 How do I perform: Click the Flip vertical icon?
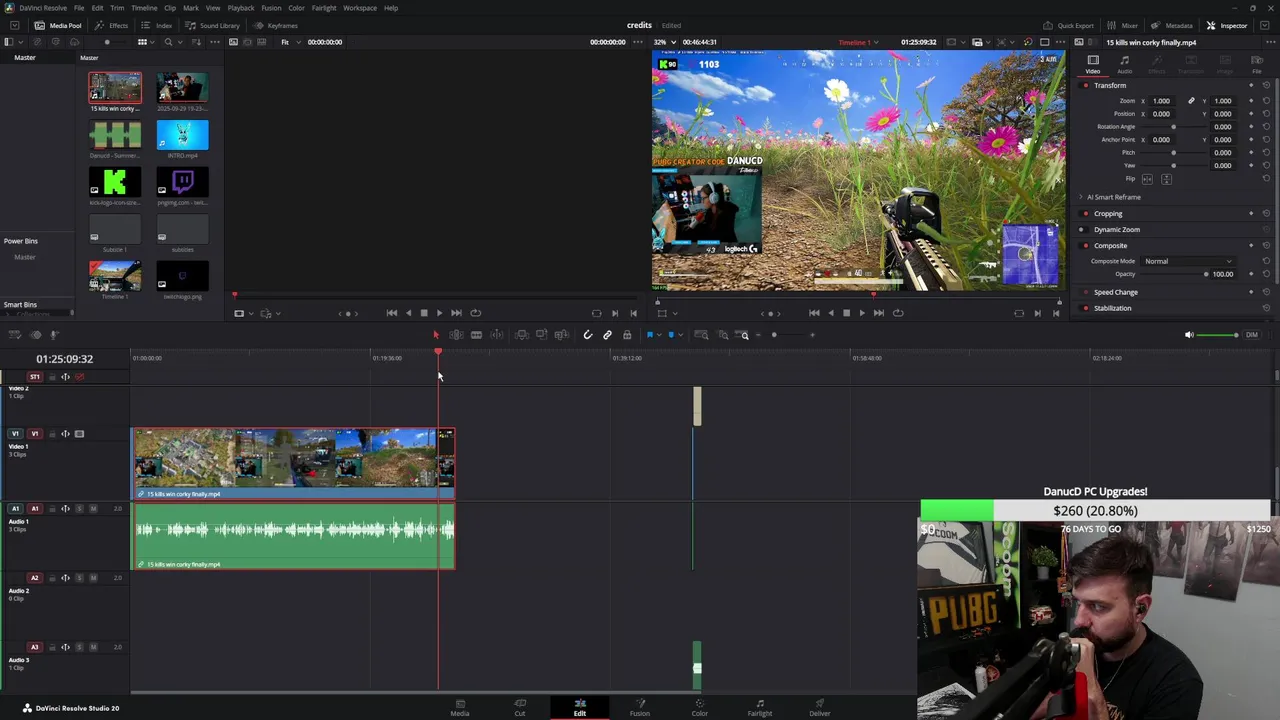tap(1166, 179)
